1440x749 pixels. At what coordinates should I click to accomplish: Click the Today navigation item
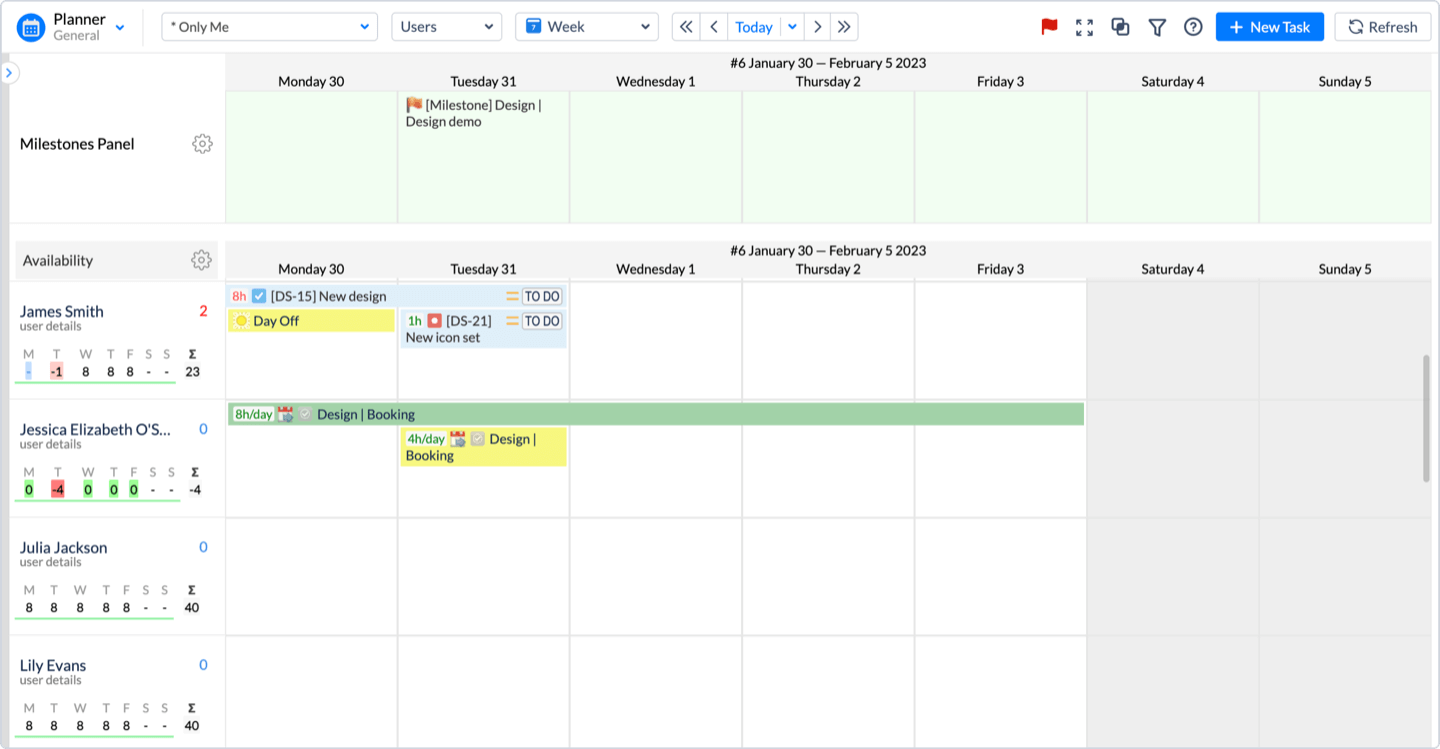coord(753,27)
